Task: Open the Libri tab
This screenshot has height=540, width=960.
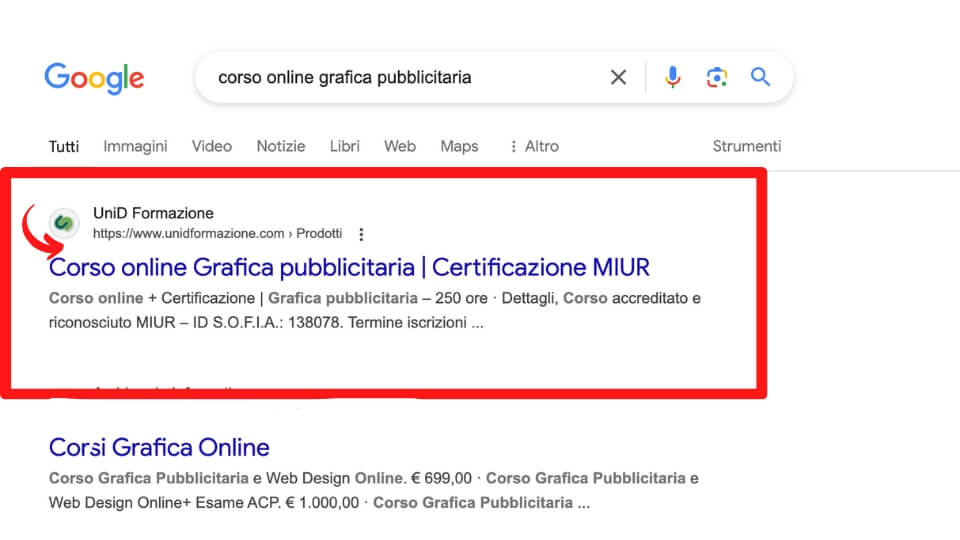Action: coord(345,146)
